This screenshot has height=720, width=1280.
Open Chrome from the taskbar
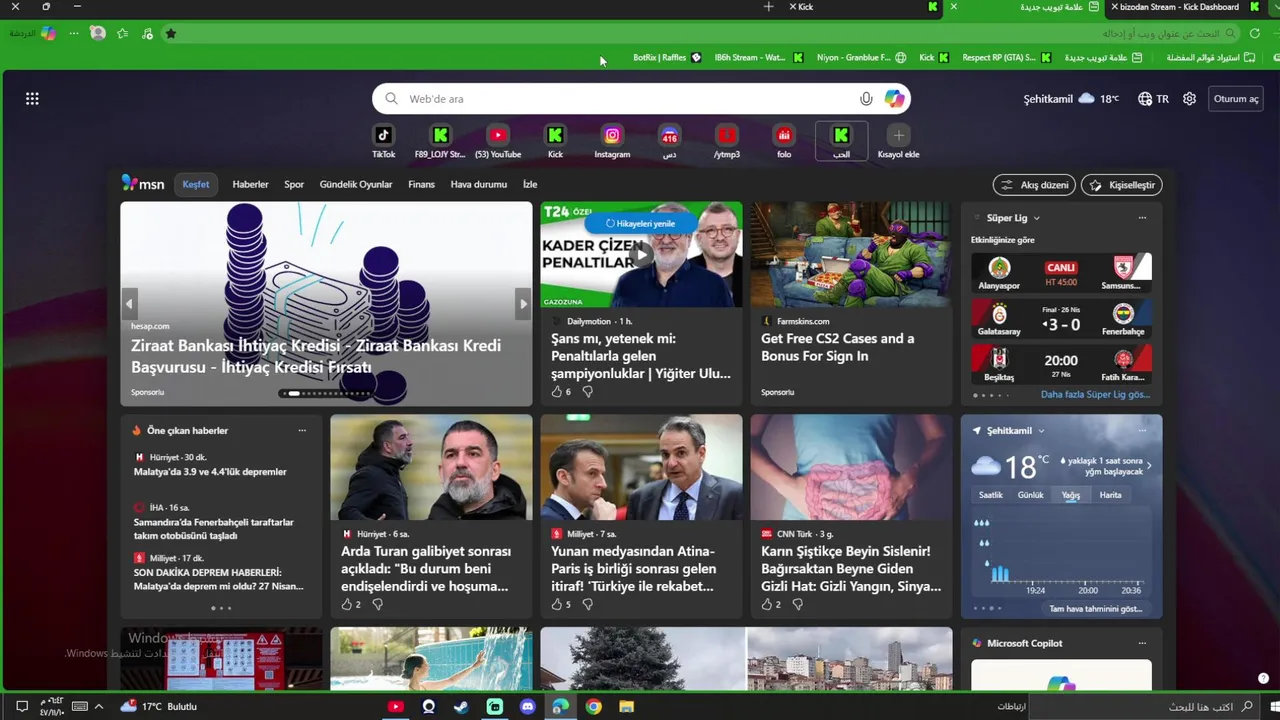tap(594, 706)
